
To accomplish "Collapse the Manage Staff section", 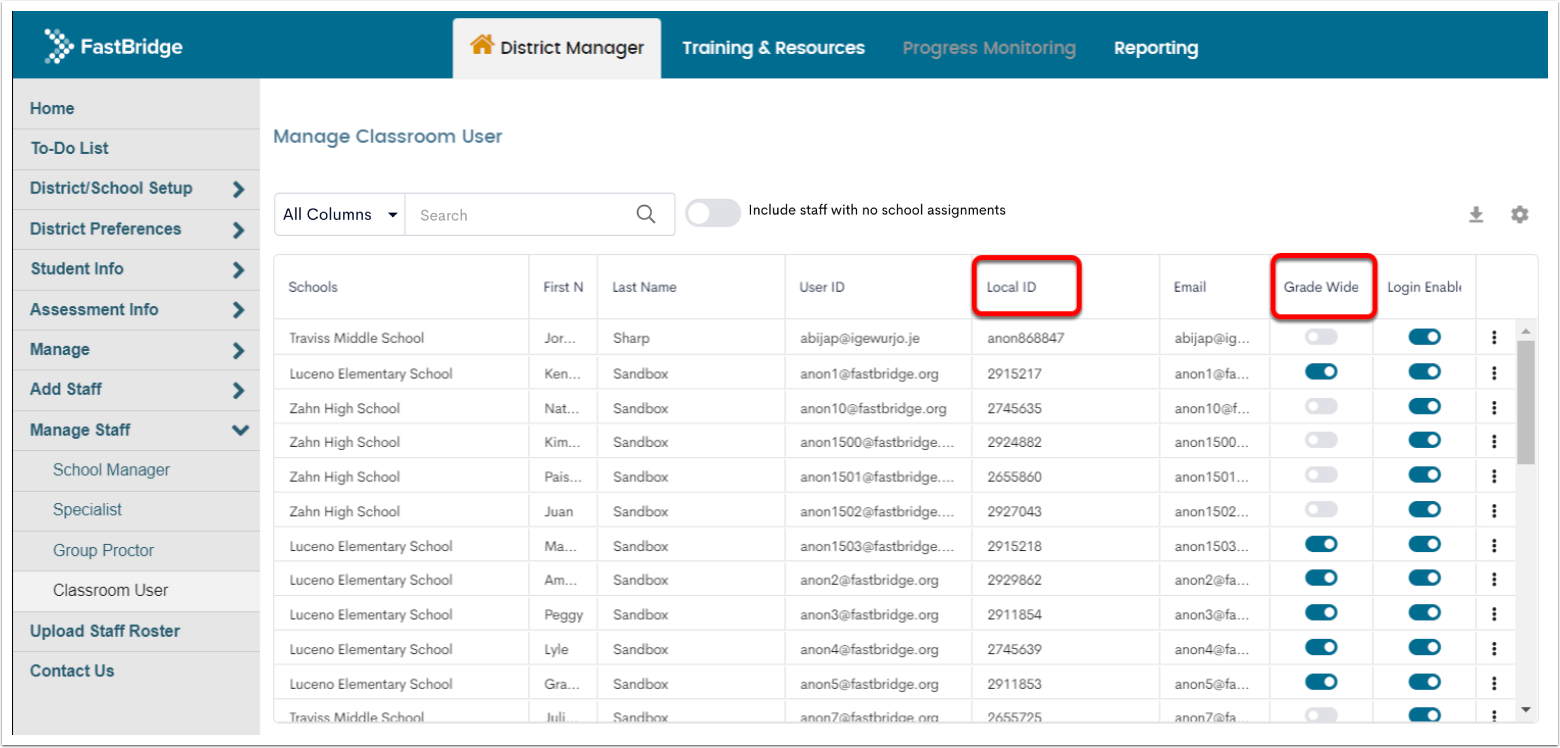I will coord(136,430).
